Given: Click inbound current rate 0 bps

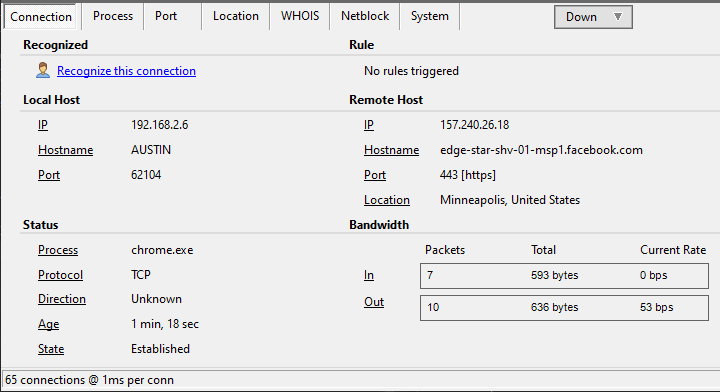Looking at the screenshot, I should [653, 275].
